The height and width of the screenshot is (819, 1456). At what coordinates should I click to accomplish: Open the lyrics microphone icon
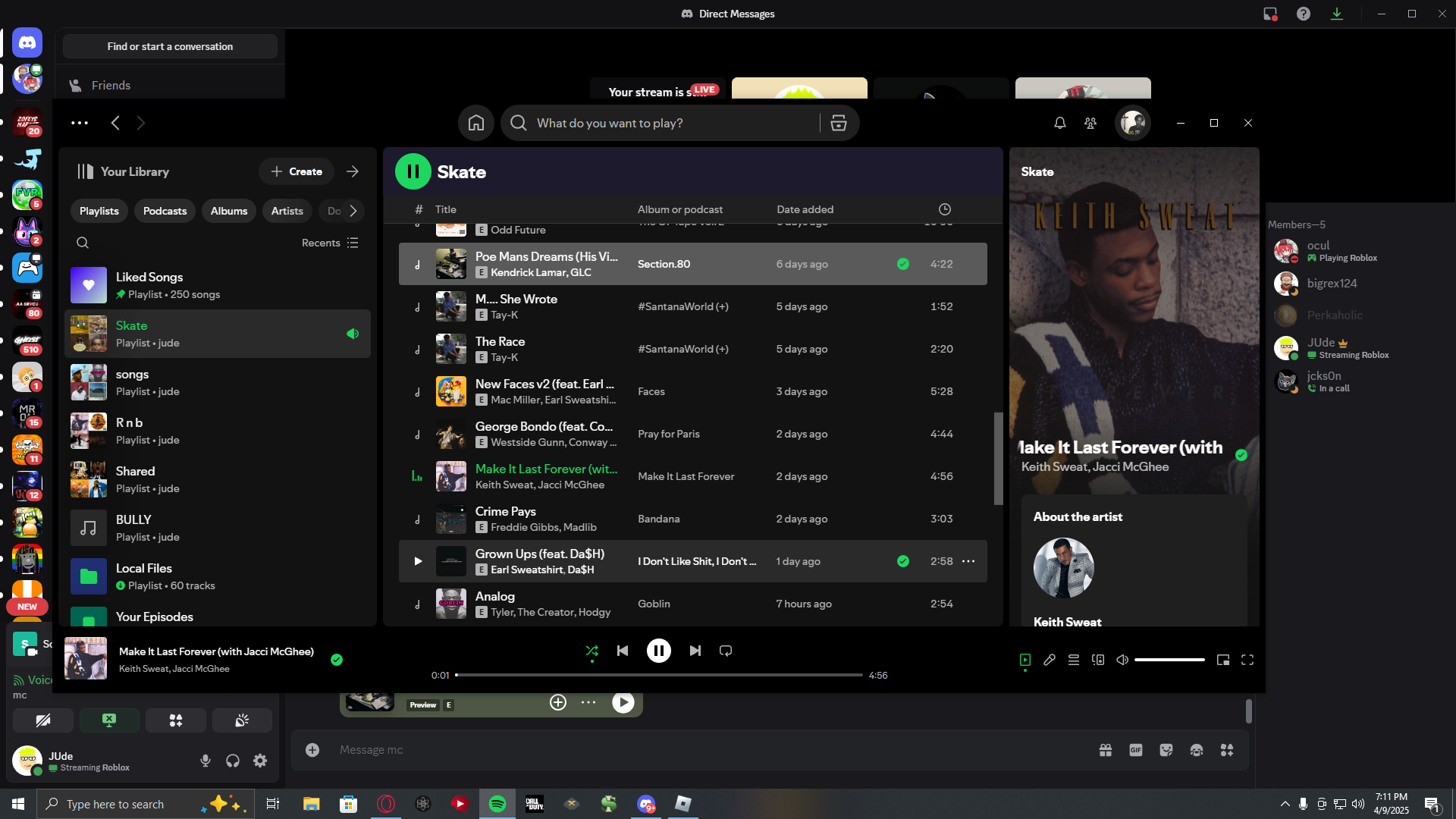click(x=1050, y=660)
